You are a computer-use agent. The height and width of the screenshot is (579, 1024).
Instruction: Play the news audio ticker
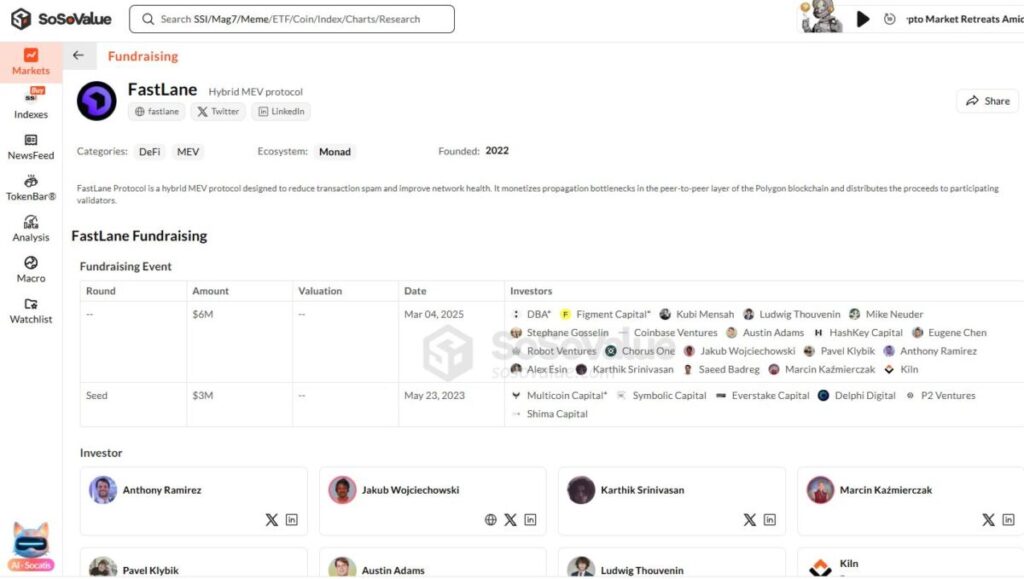pos(863,19)
